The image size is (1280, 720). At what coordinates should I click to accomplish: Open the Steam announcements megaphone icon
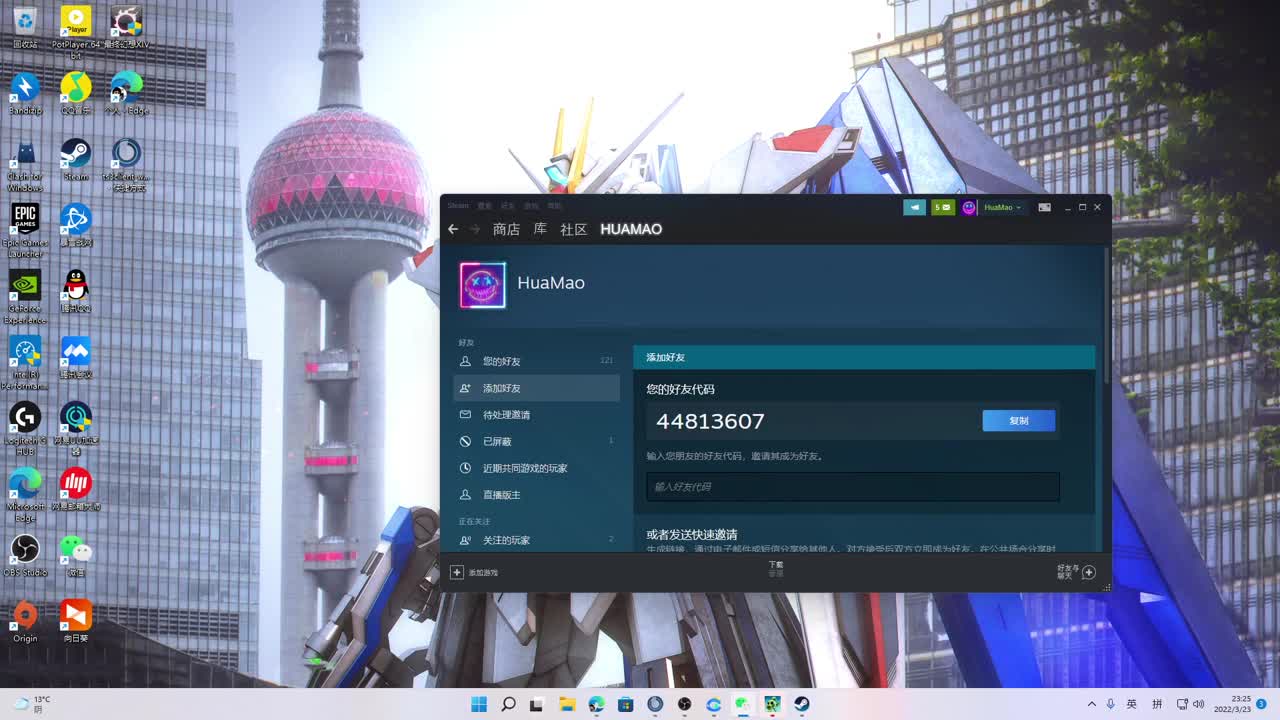914,207
